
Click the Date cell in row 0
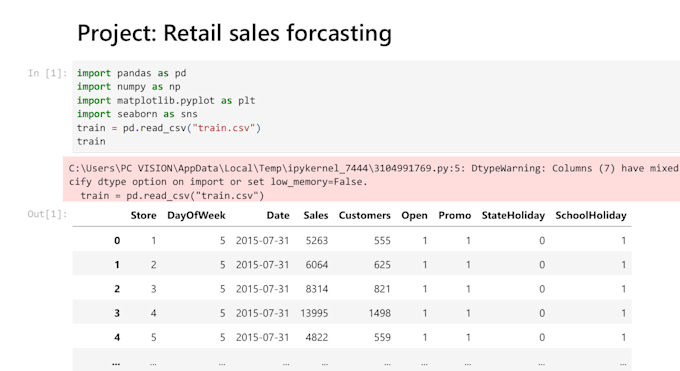click(262, 240)
